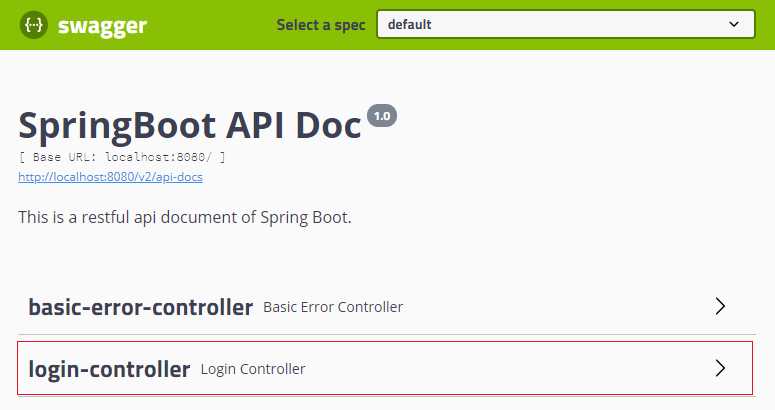Screen dimensions: 775x410
Task: Expand the basic-error-controller section
Action: click(x=140, y=307)
